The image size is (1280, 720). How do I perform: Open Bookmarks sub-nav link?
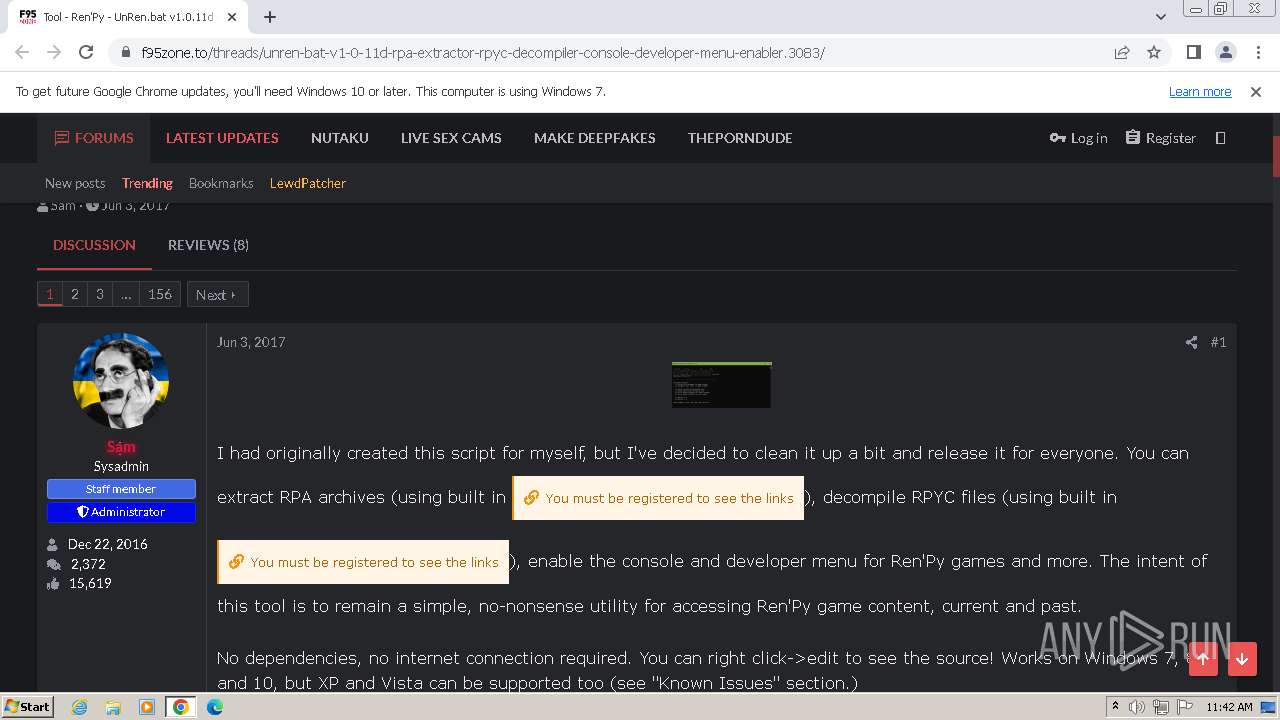[x=221, y=183]
